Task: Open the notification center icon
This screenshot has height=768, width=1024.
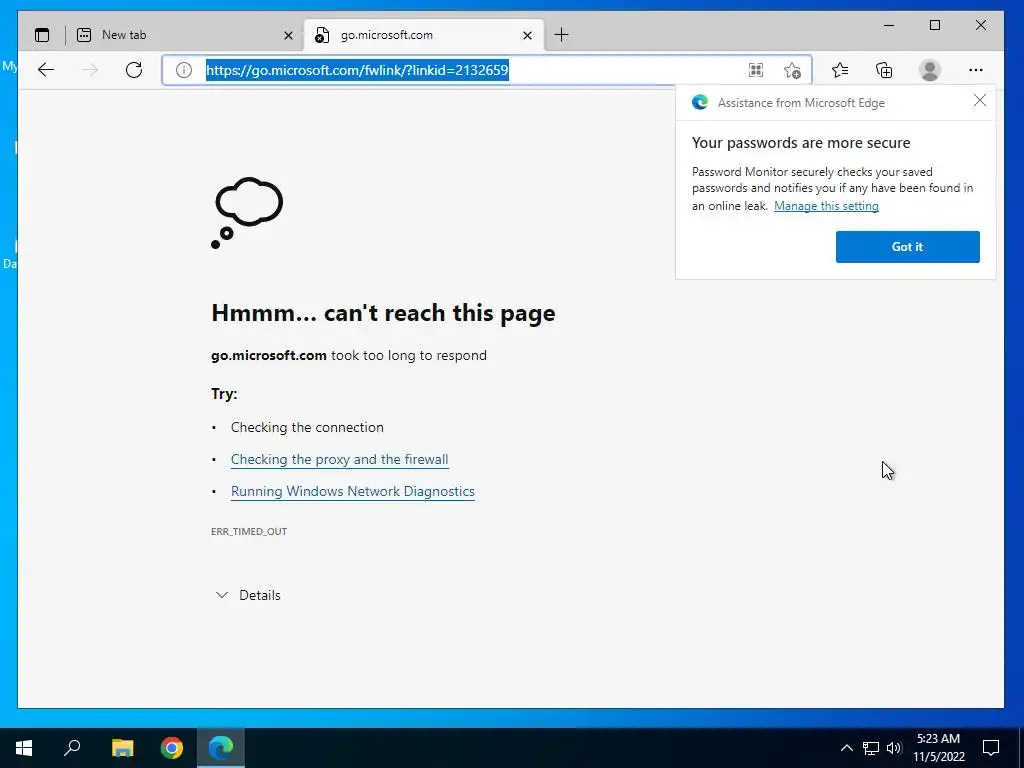Action: point(991,748)
